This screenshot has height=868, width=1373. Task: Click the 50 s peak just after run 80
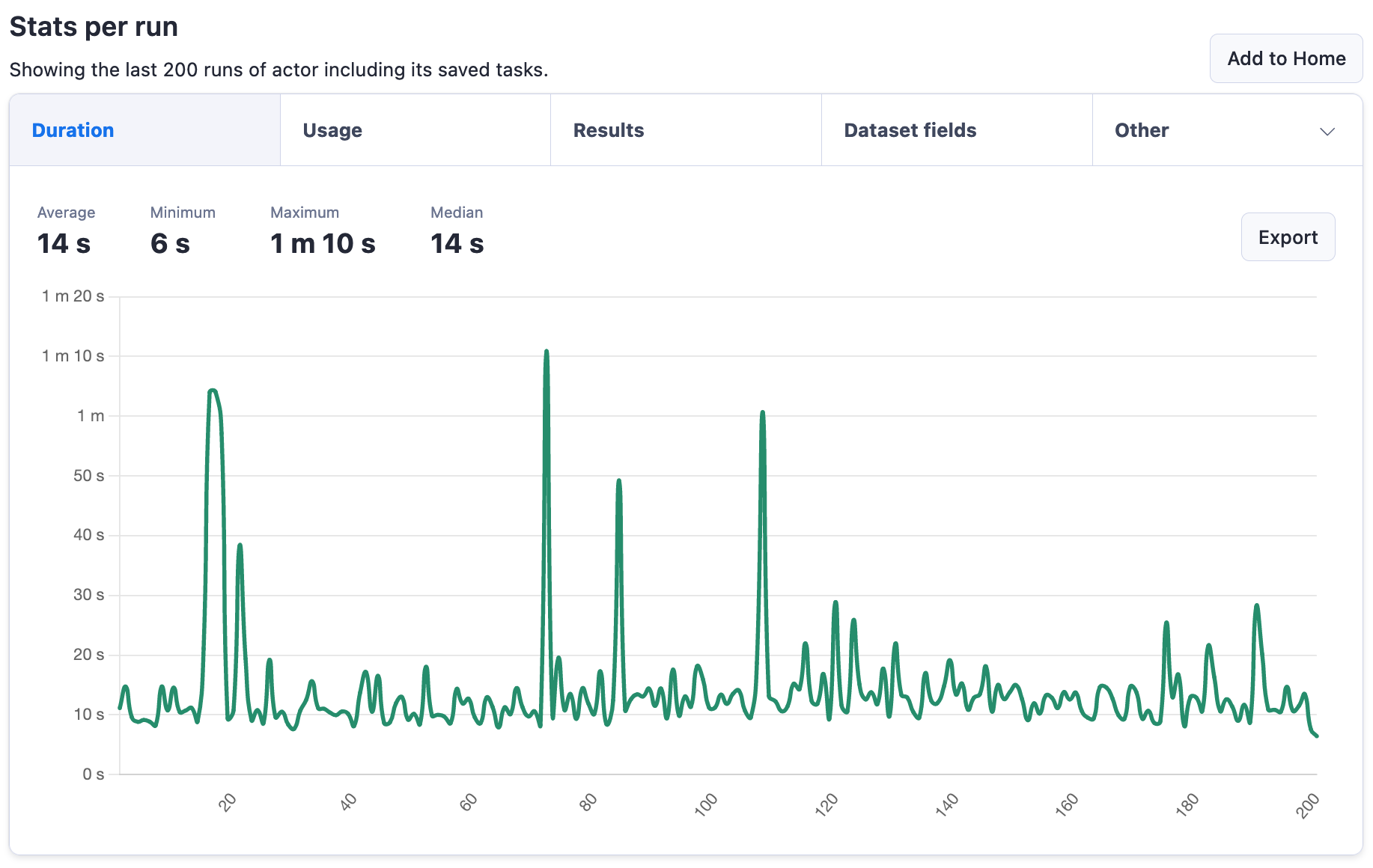pyautogui.click(x=618, y=480)
